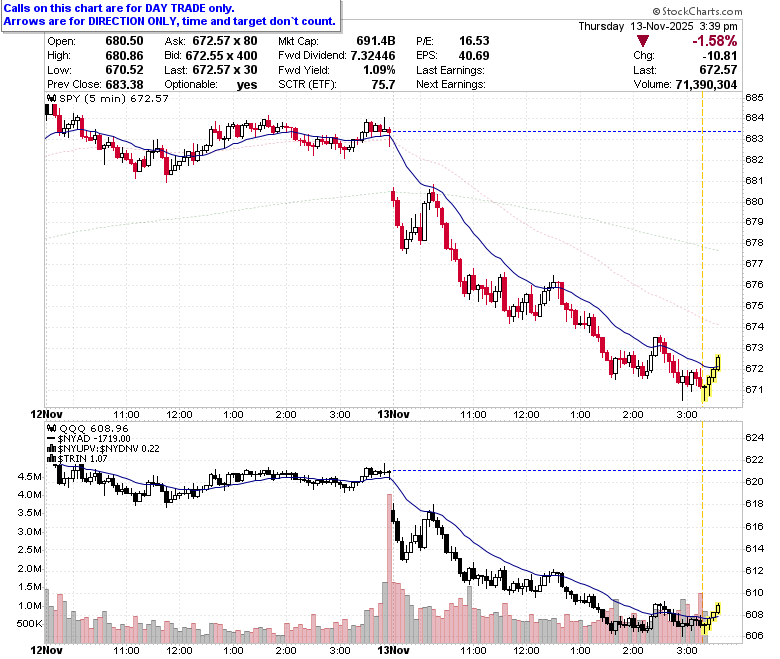780x659 pixels.
Task: Click the P/E value 16.53
Action: point(474,41)
